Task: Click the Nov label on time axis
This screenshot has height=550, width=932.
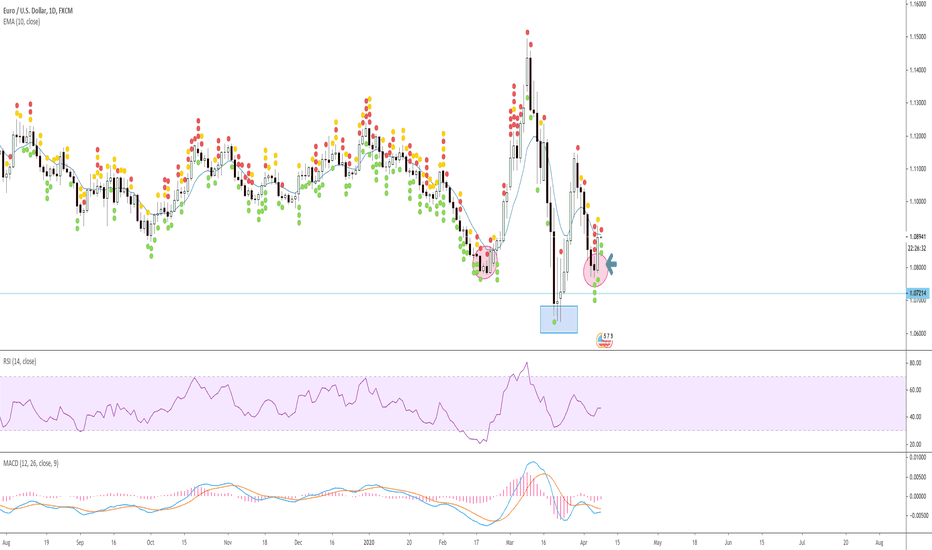Action: [x=228, y=543]
